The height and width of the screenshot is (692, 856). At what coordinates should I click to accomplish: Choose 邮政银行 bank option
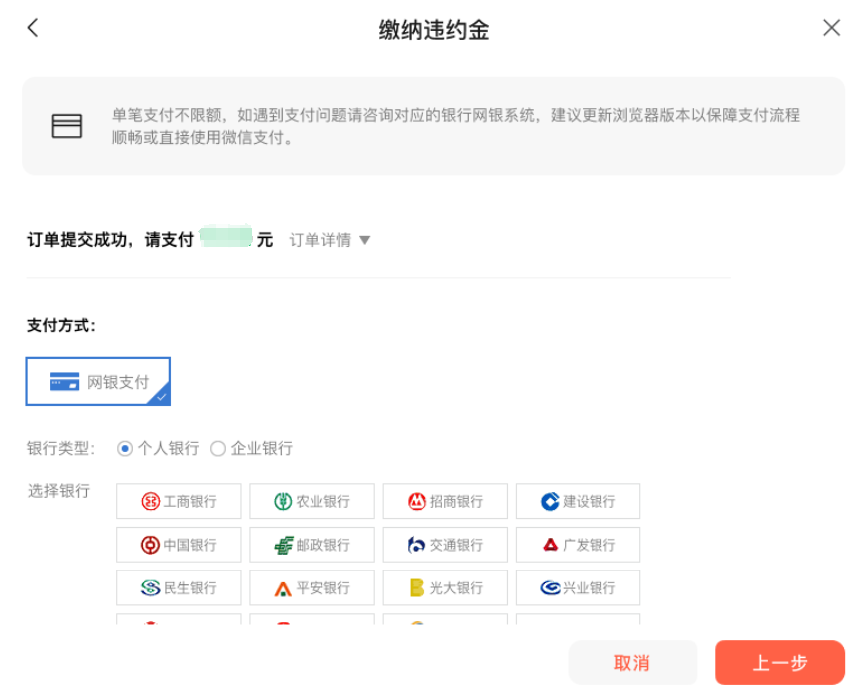click(312, 545)
